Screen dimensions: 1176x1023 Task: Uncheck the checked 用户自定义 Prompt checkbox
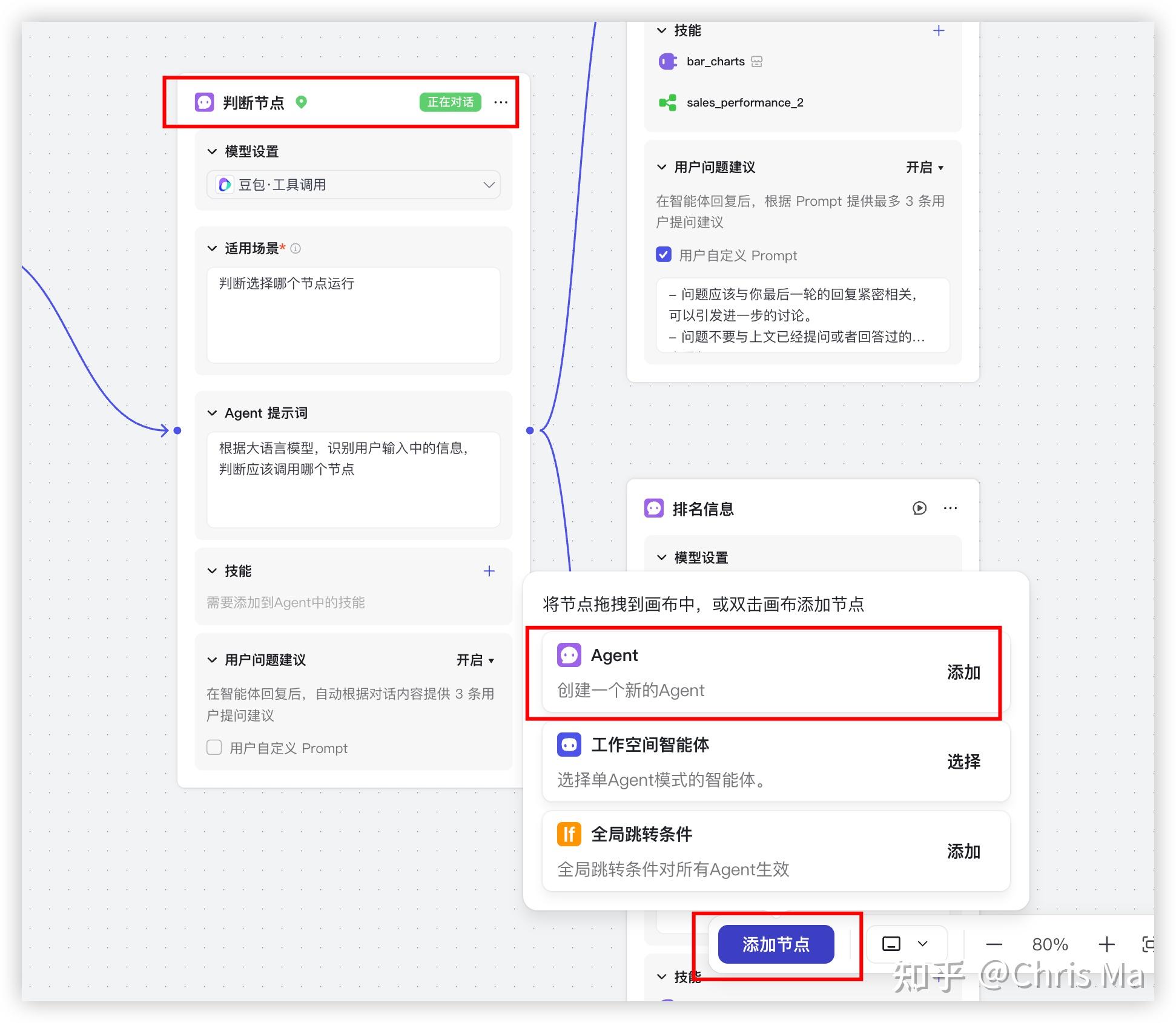pos(664,255)
